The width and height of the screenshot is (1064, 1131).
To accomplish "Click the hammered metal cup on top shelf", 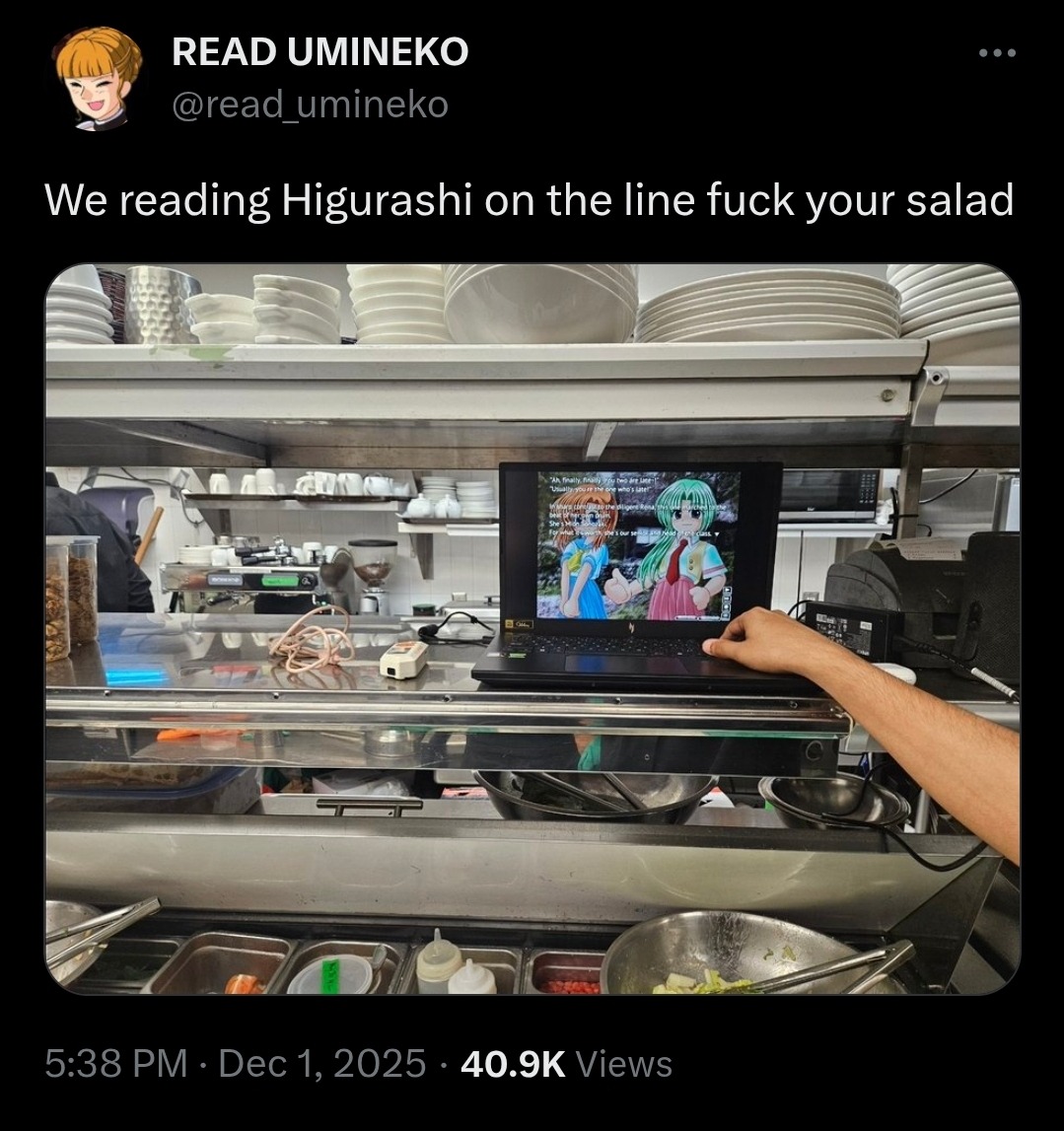I will [x=159, y=305].
